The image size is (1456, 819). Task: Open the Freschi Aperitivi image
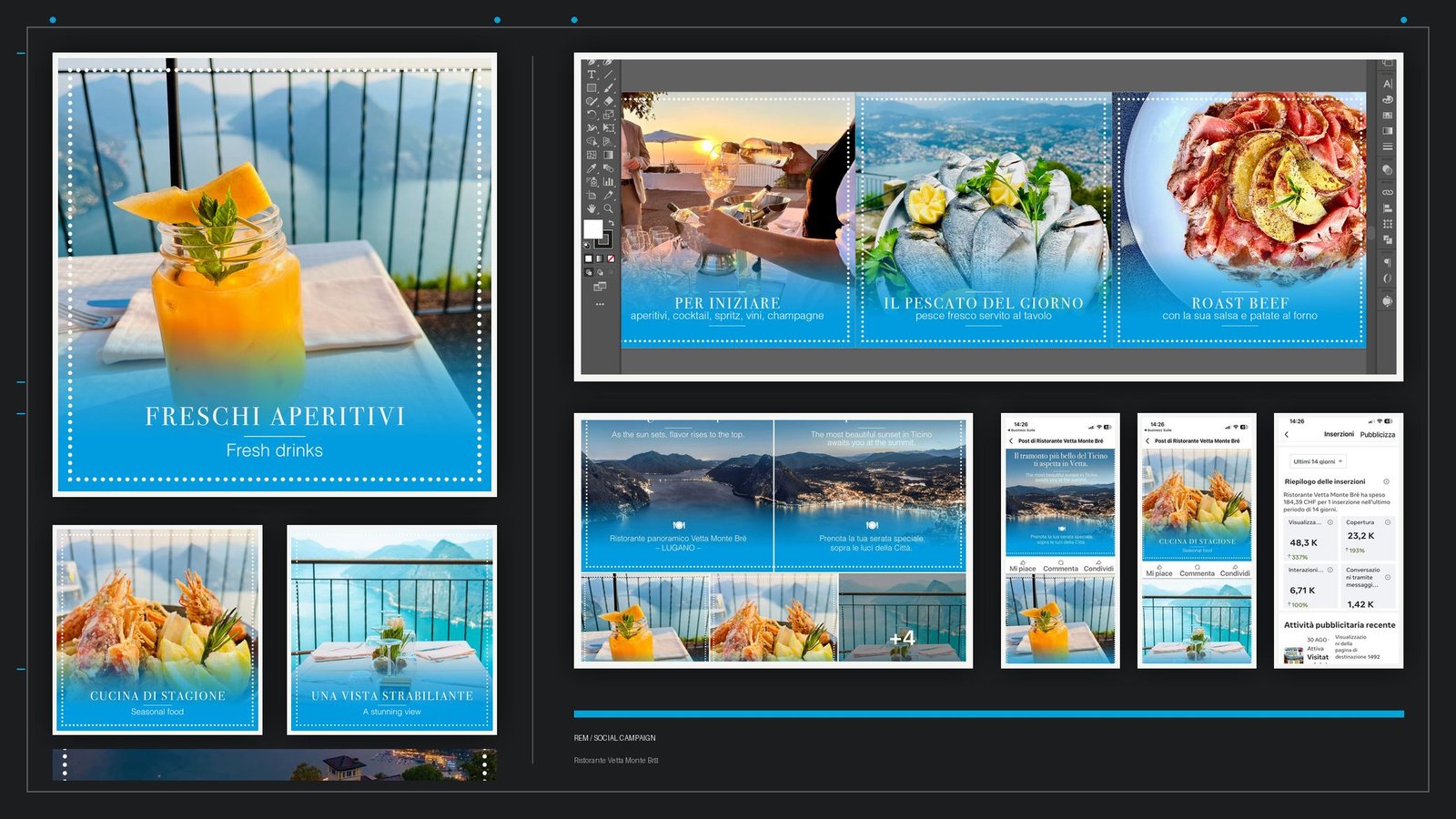click(x=275, y=274)
